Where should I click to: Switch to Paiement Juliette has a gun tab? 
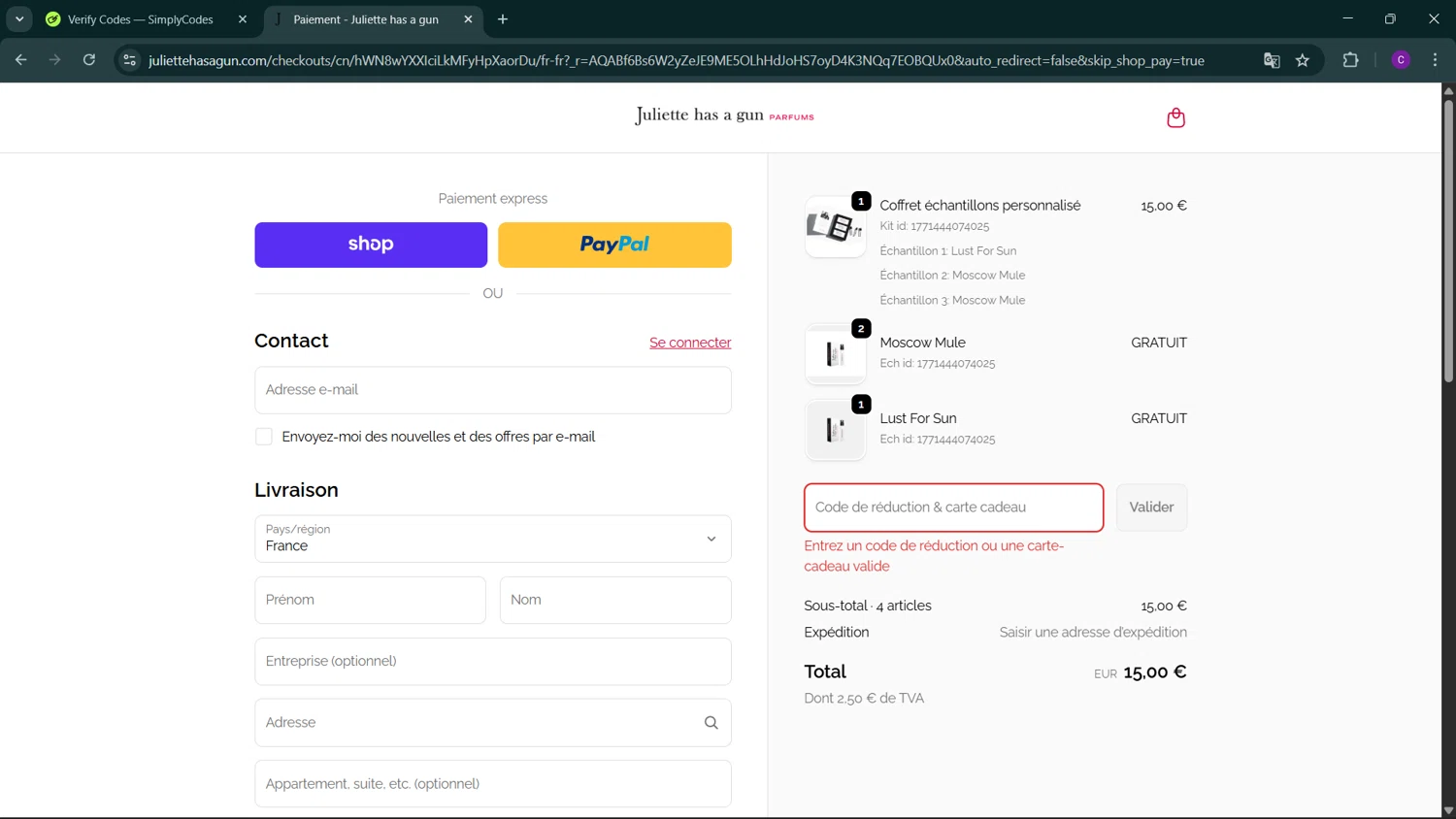pyautogui.click(x=367, y=19)
